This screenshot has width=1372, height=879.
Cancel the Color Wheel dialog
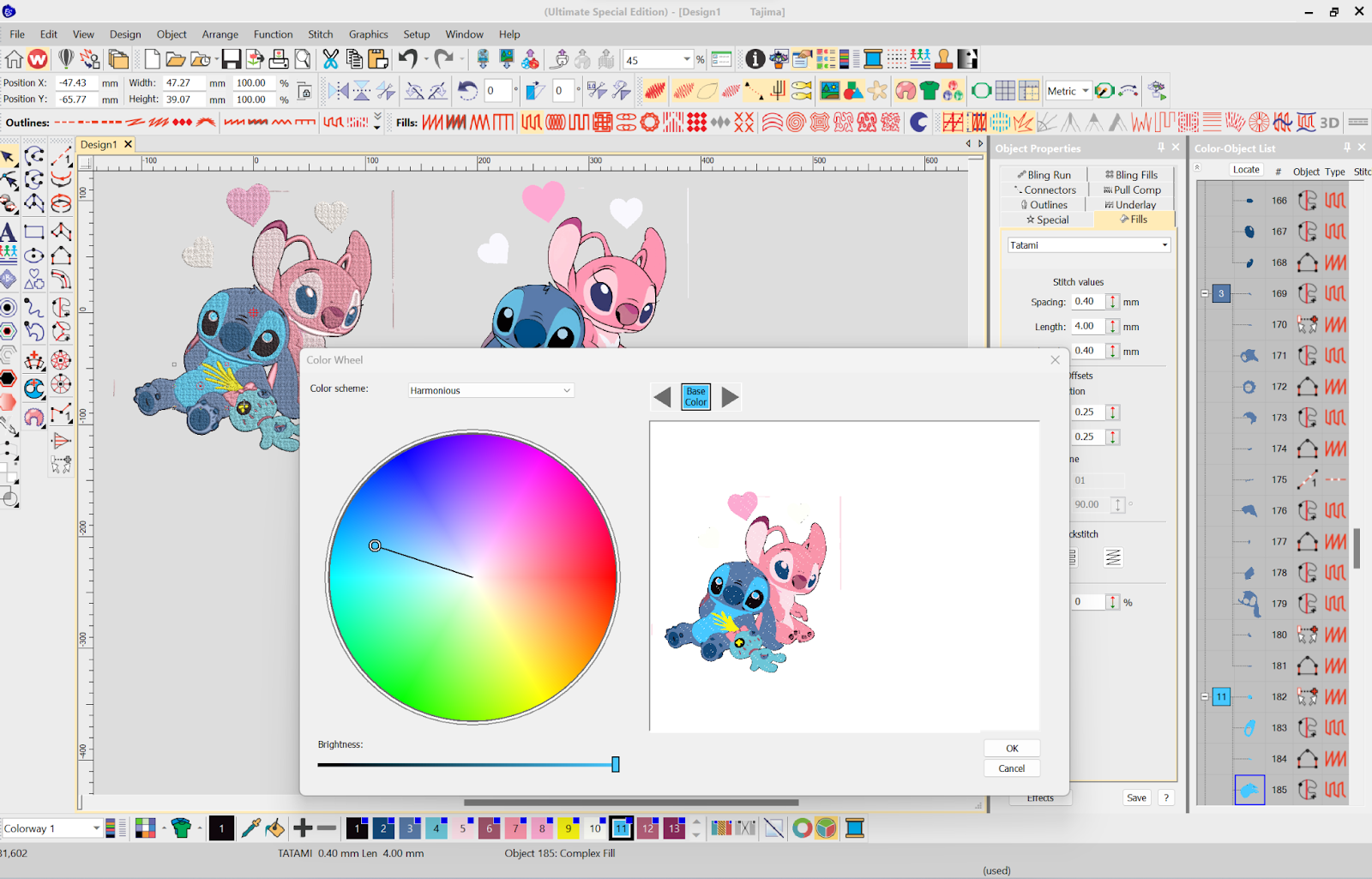click(1012, 768)
